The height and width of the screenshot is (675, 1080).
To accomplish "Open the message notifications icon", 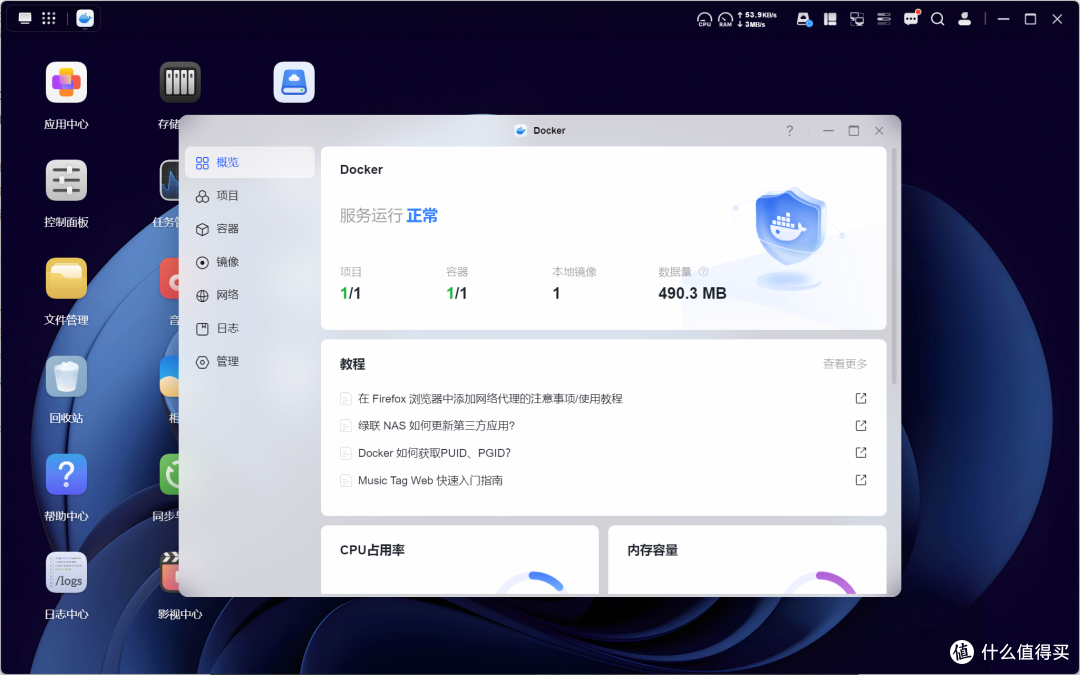I will tap(911, 19).
